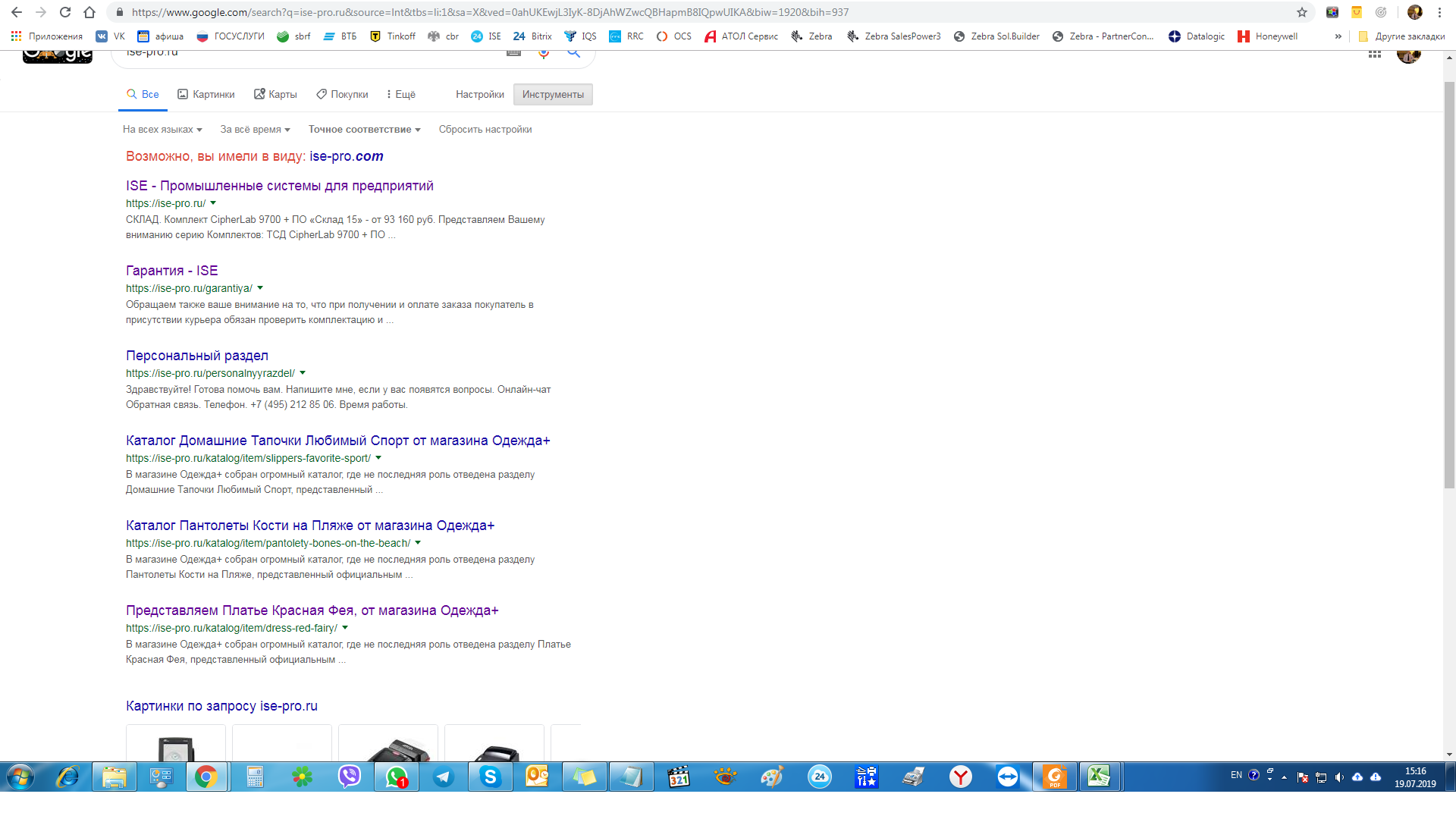Screen dimensions: 1456x819
Task: Open the Windows Start menu
Action: [20, 777]
